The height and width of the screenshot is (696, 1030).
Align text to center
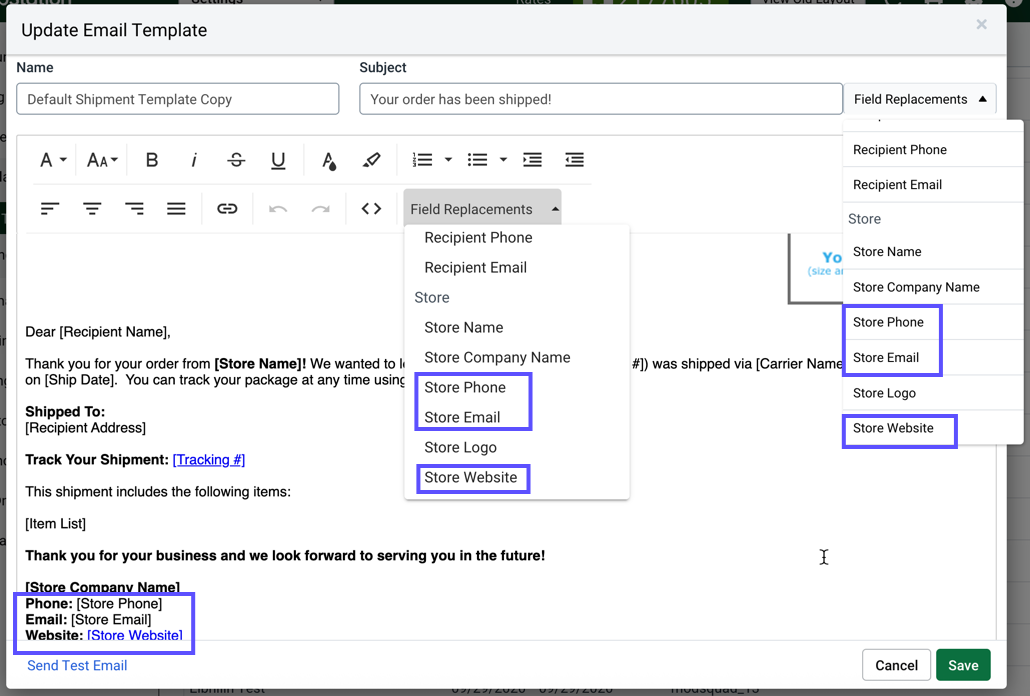pyautogui.click(x=92, y=208)
